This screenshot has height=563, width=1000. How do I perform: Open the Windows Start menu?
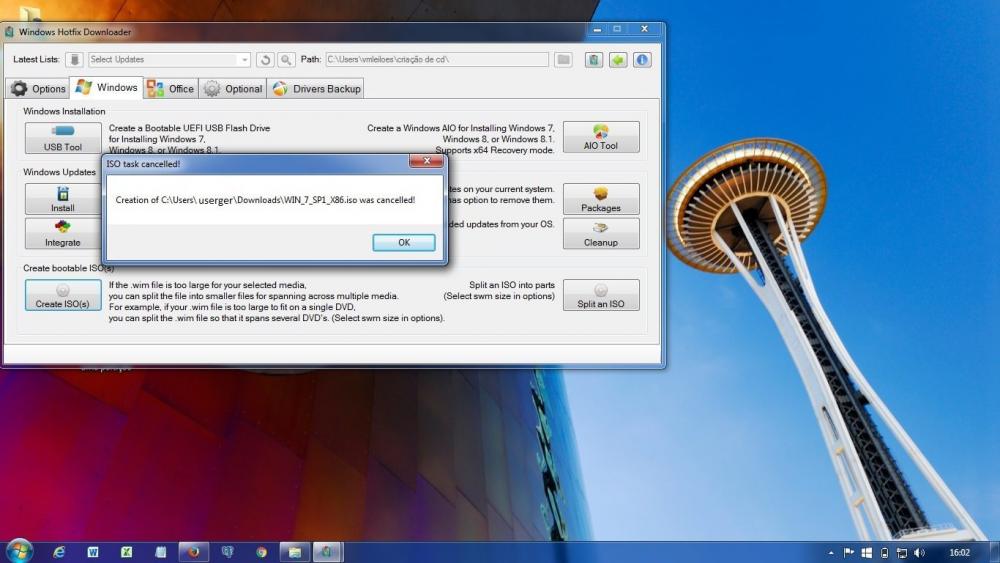19,551
